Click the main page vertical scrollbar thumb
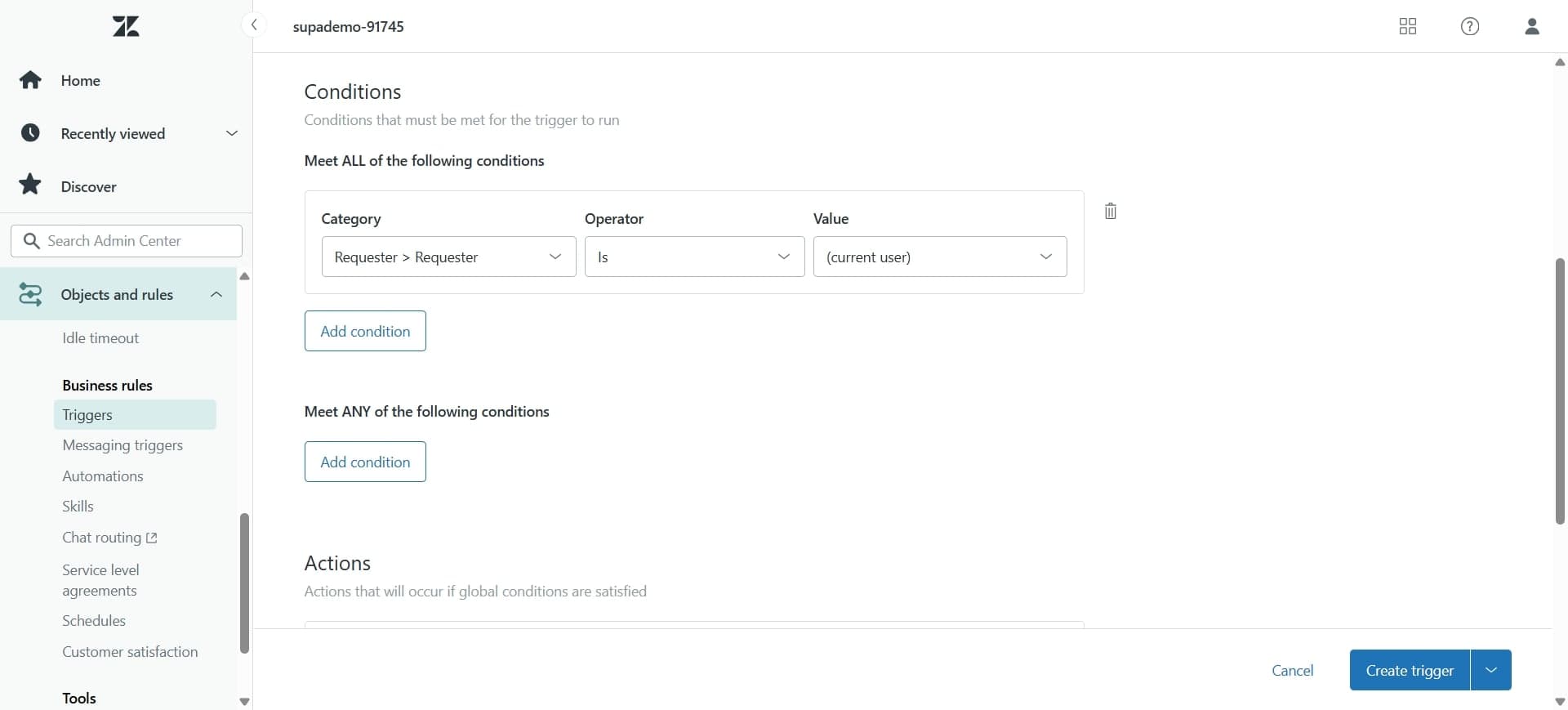This screenshot has height=710, width=1568. pos(1560,391)
